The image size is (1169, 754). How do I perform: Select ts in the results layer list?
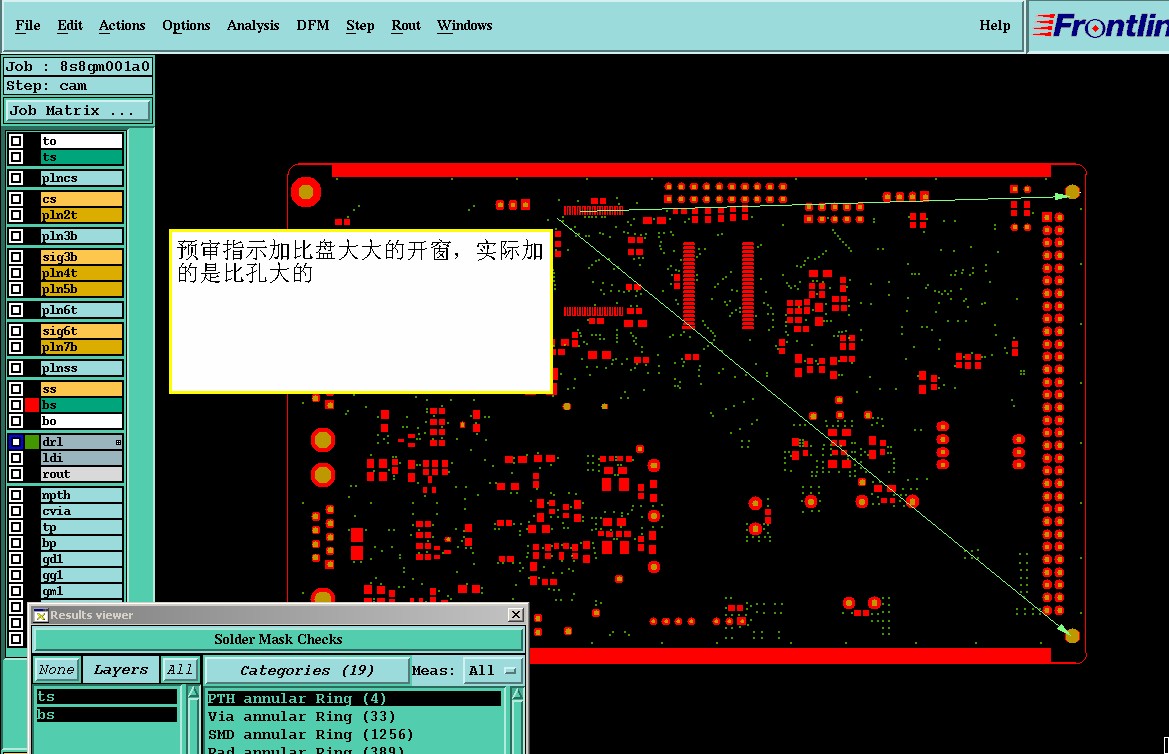click(107, 697)
